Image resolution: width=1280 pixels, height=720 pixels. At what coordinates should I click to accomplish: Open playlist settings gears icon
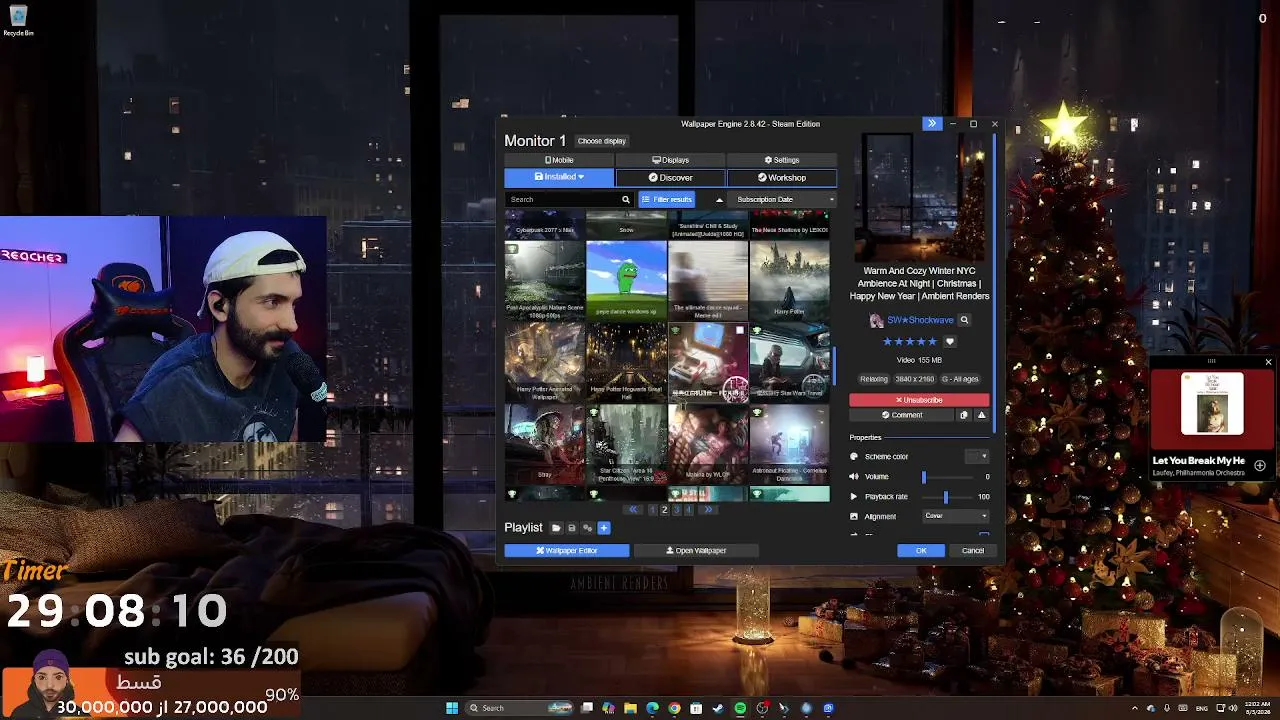(x=588, y=528)
